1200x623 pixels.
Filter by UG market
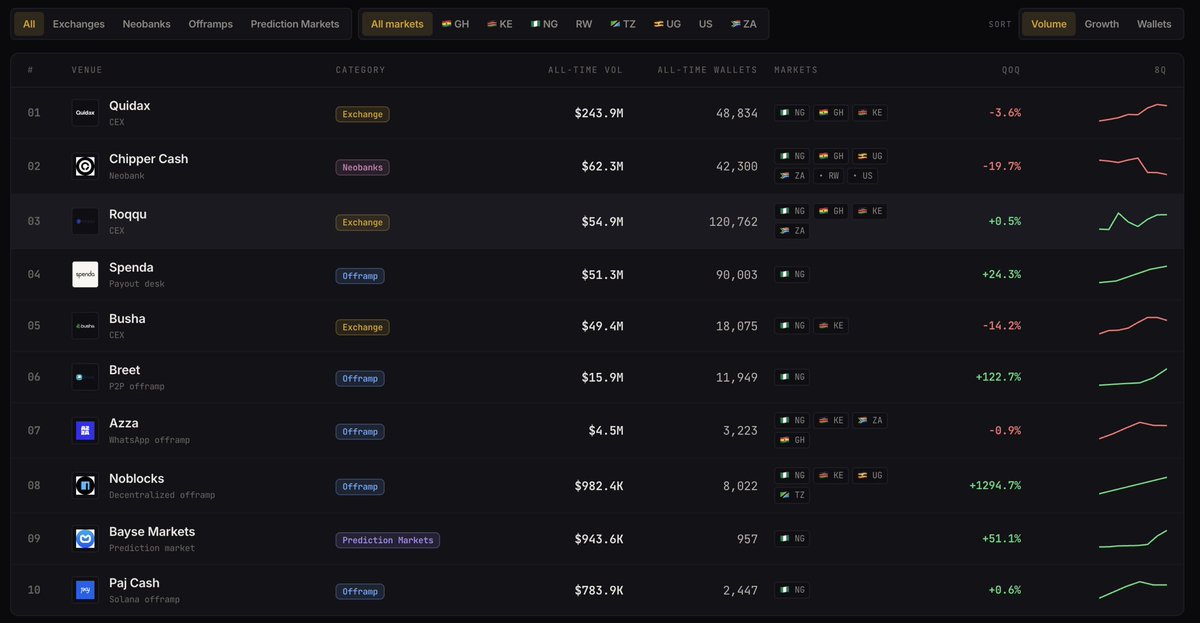pyautogui.click(x=667, y=24)
